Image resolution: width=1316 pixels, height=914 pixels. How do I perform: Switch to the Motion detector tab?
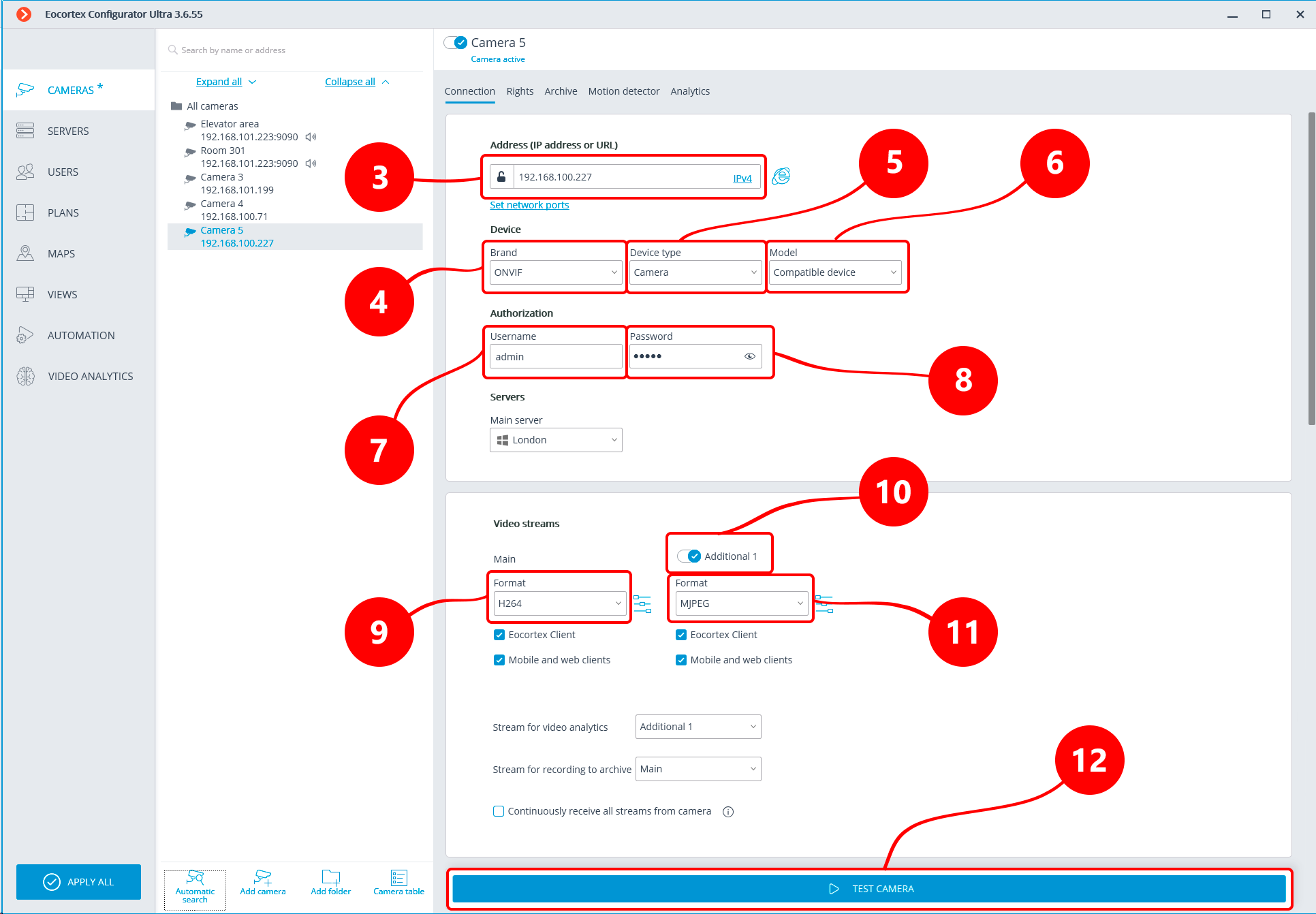[624, 91]
